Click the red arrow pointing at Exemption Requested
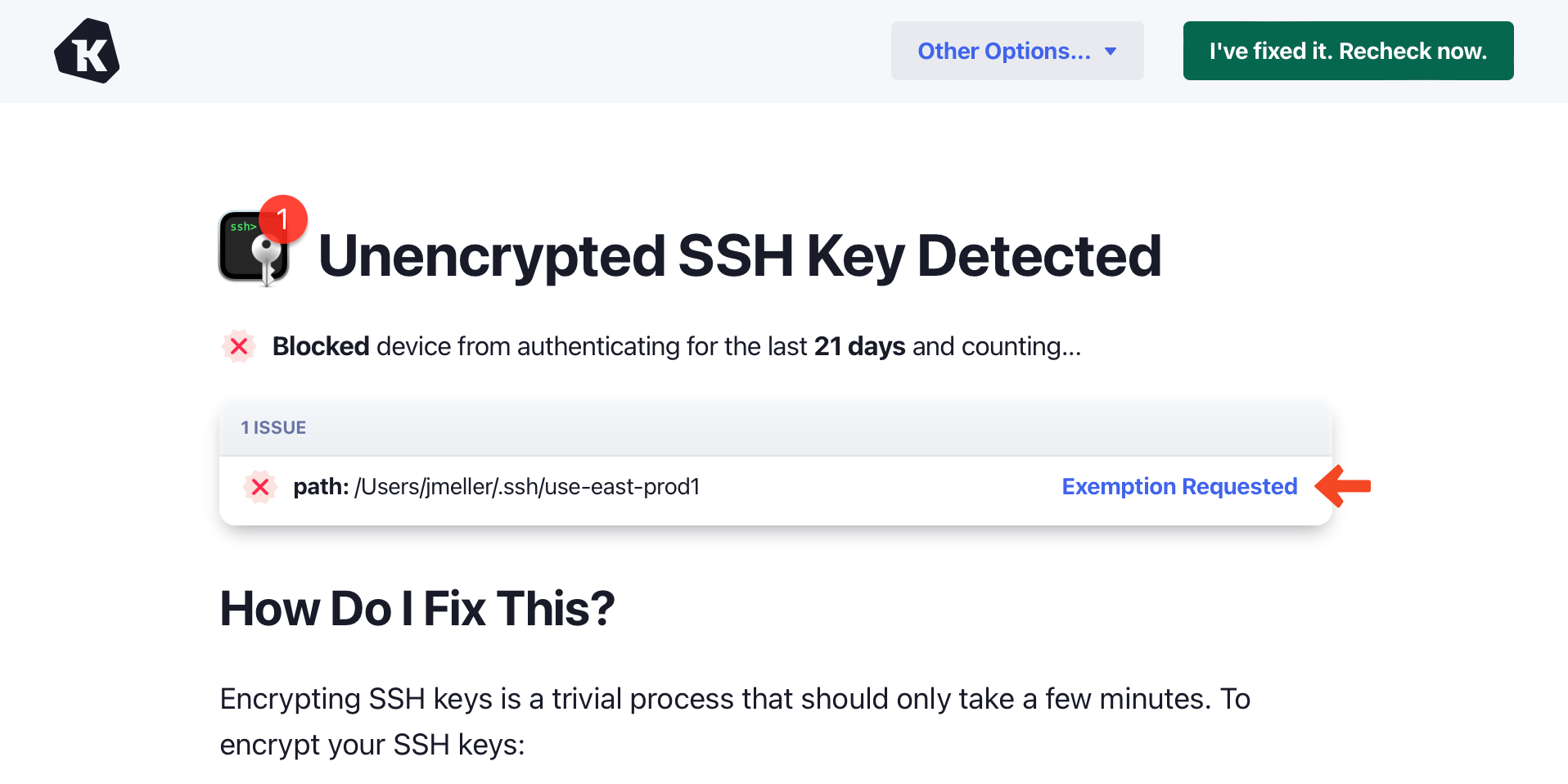Viewport: 1568px width, 784px height. (x=1343, y=486)
